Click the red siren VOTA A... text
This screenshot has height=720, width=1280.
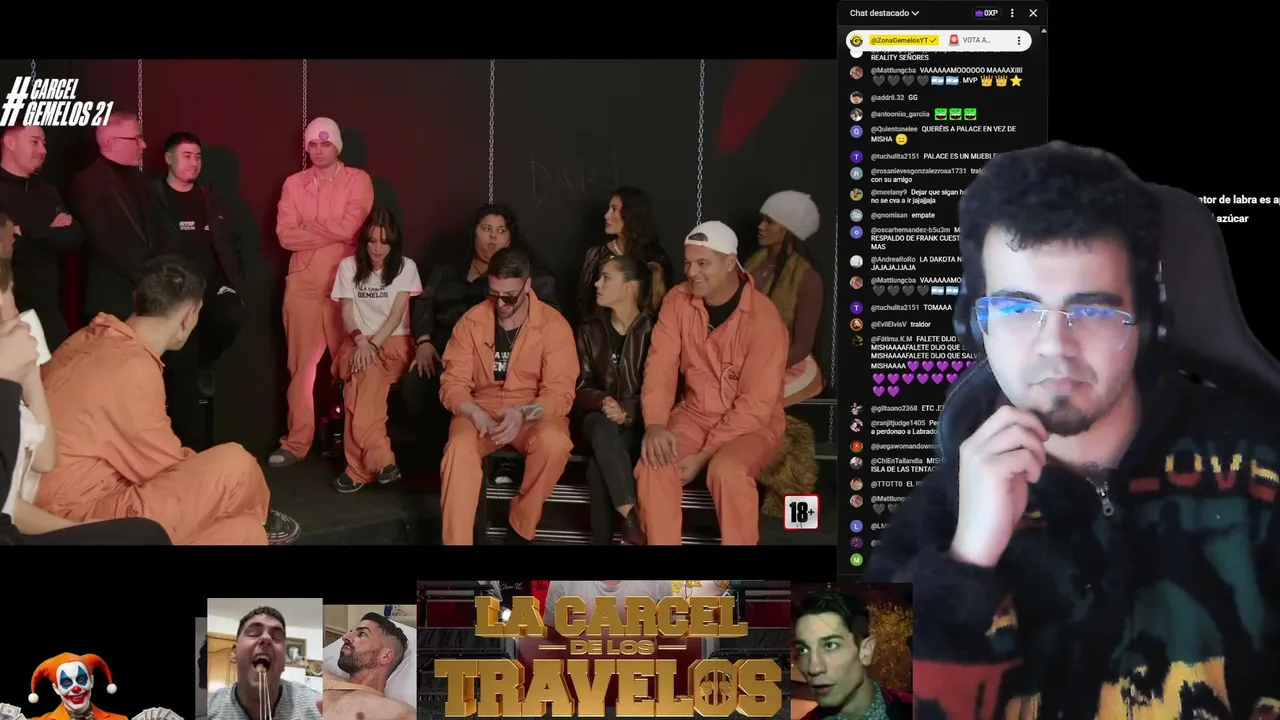(x=970, y=41)
